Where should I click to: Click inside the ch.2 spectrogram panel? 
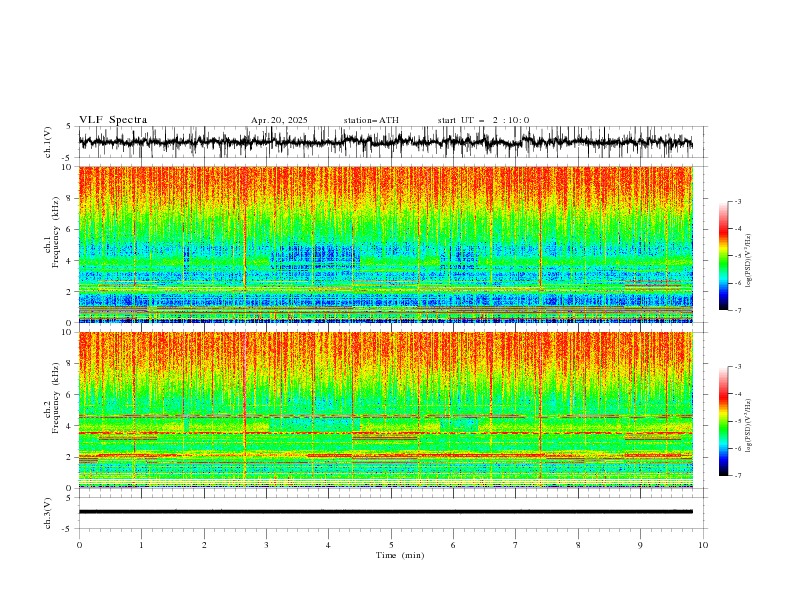386,410
